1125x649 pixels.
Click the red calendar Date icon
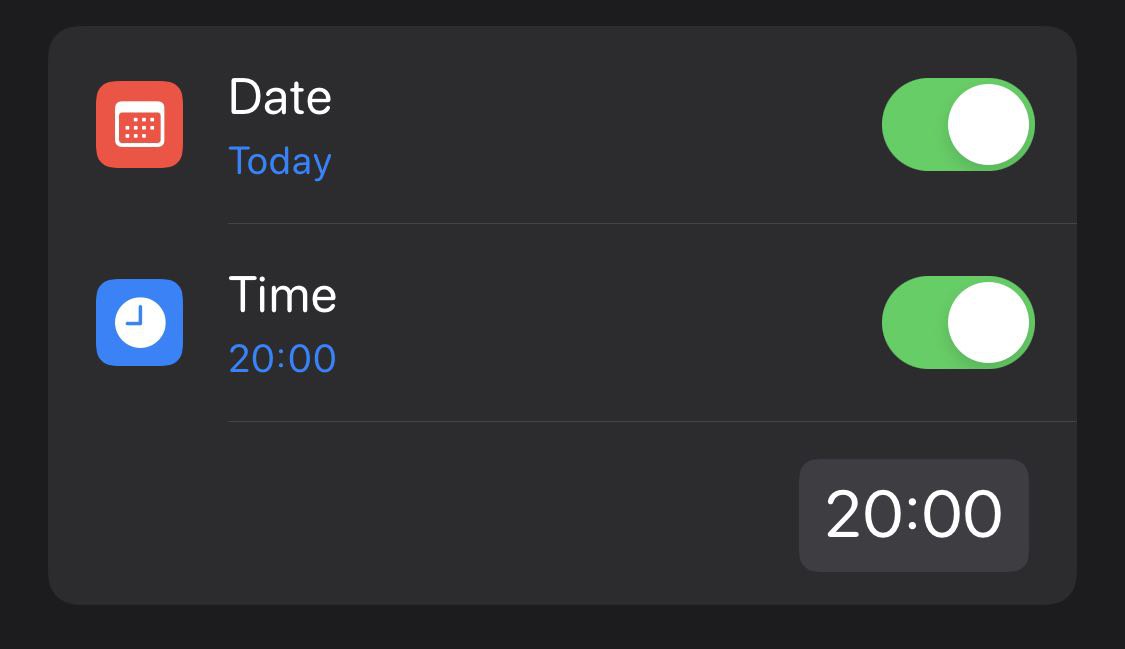[139, 124]
